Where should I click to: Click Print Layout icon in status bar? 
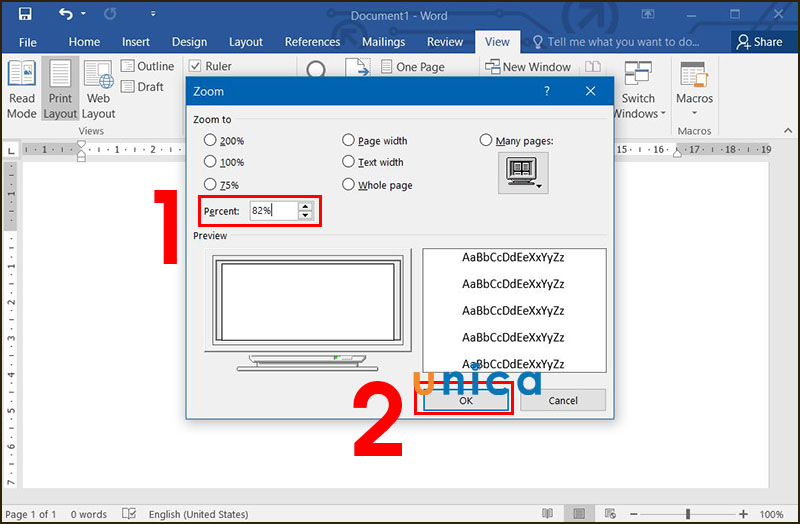(x=579, y=513)
